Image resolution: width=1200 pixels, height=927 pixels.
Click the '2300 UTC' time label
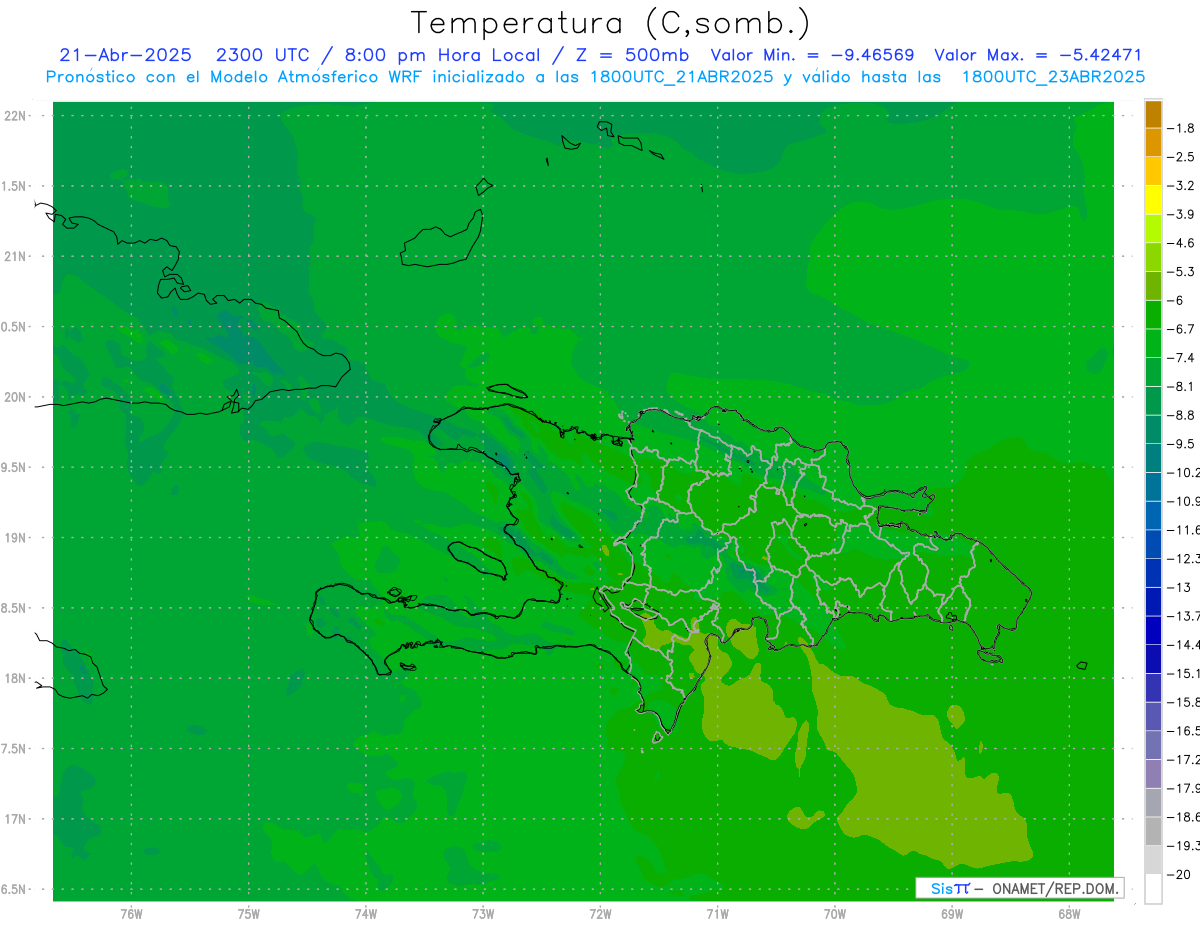click(263, 55)
